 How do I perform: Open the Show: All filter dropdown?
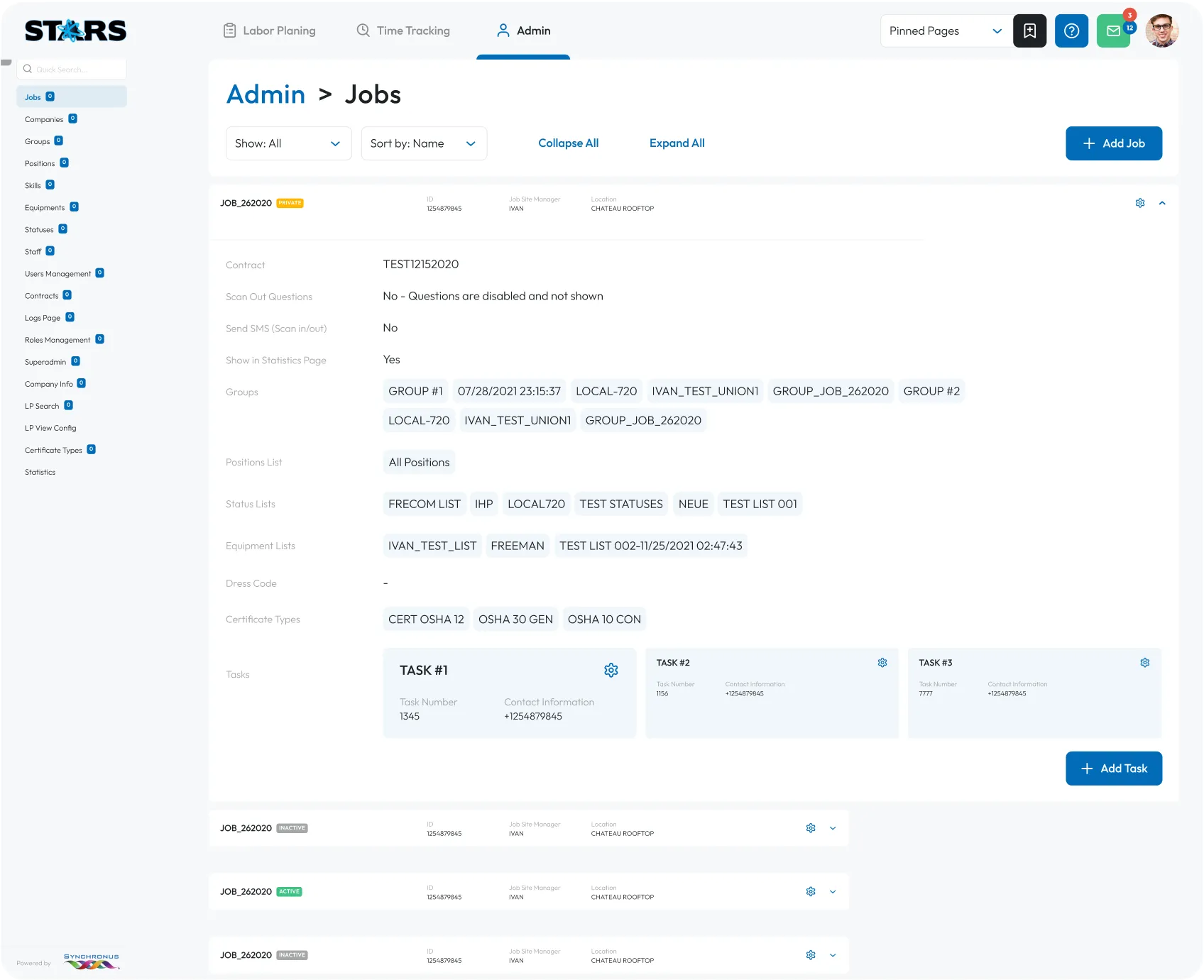click(288, 143)
